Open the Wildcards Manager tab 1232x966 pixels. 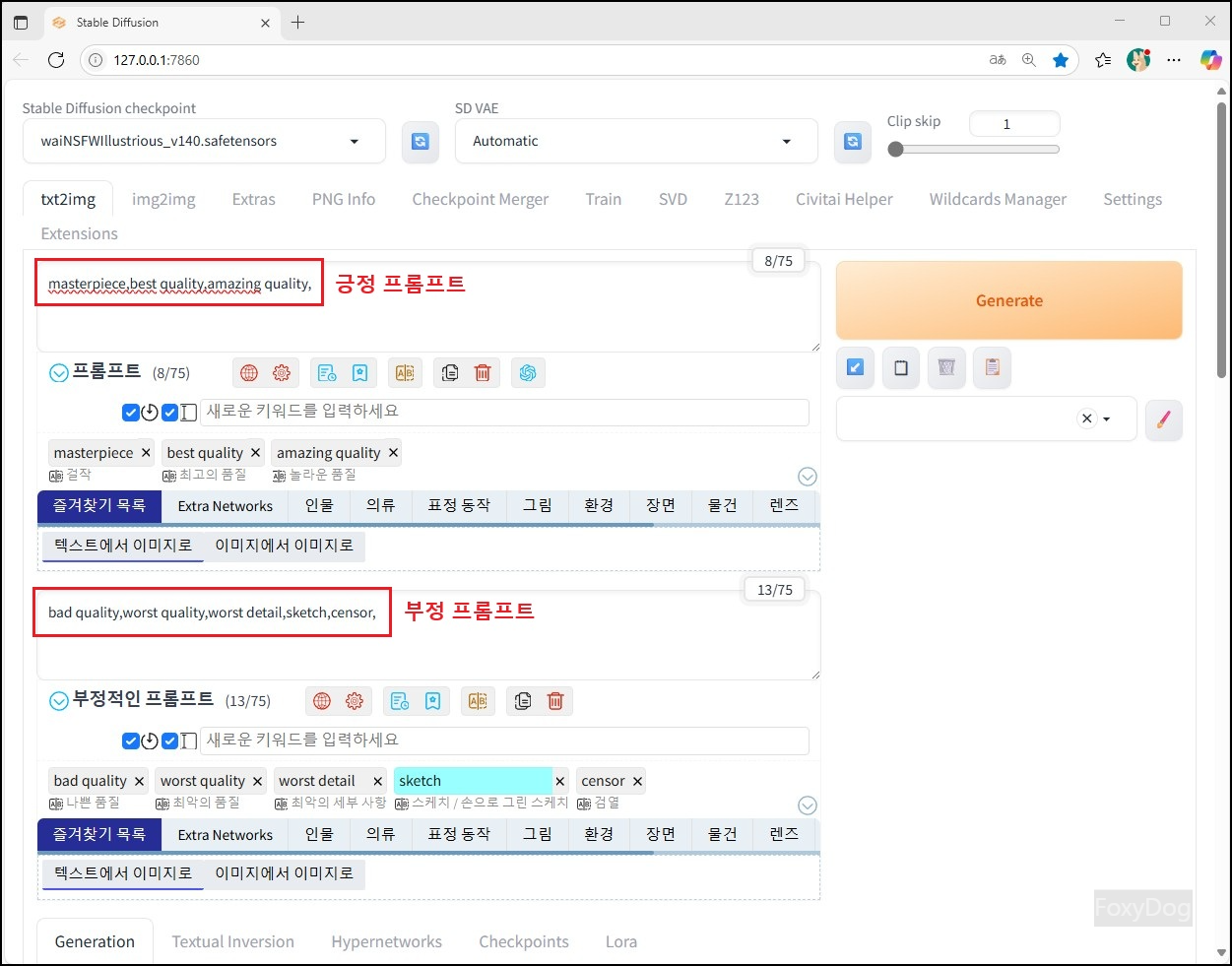coord(998,199)
